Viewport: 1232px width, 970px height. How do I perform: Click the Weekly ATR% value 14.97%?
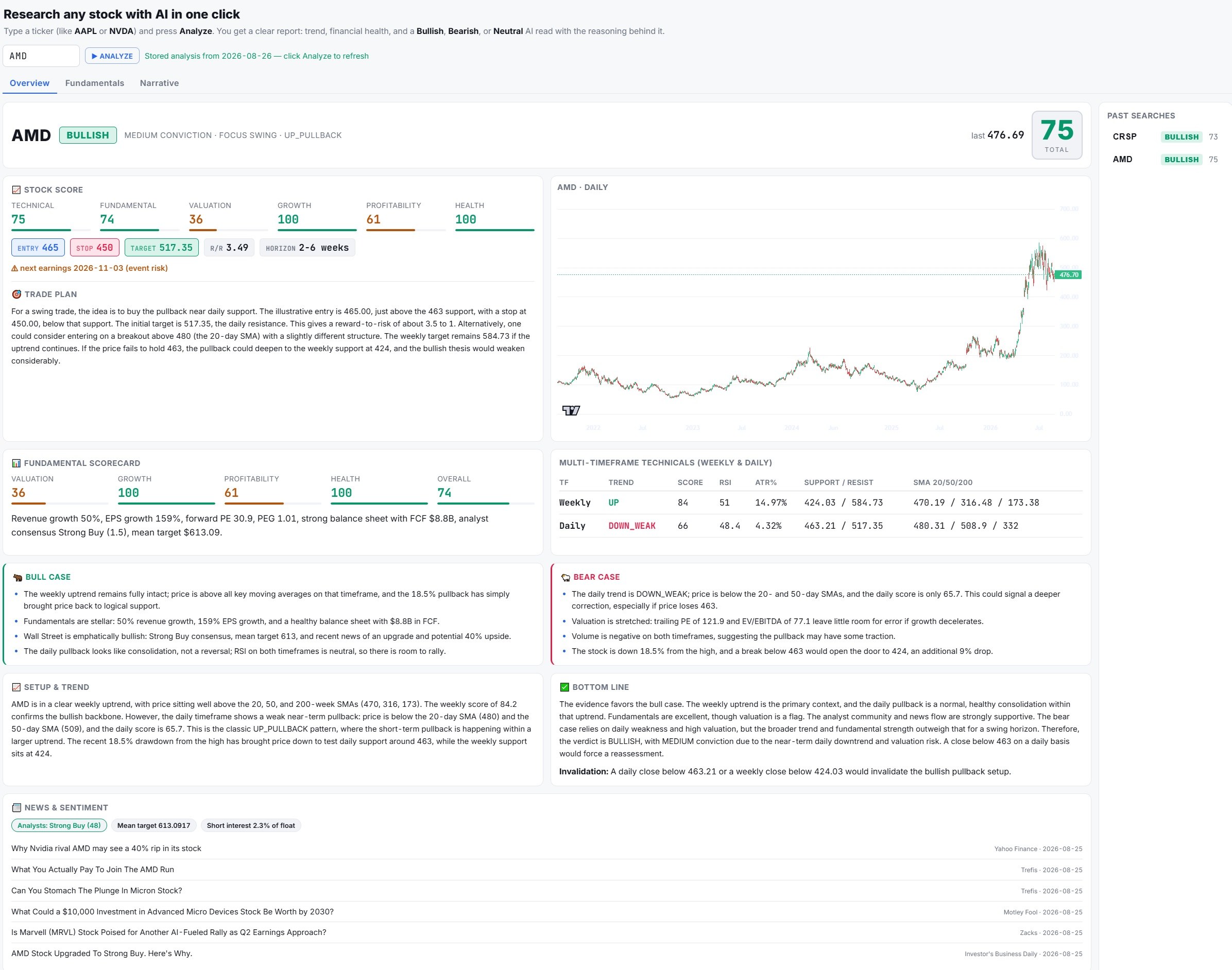(x=771, y=503)
